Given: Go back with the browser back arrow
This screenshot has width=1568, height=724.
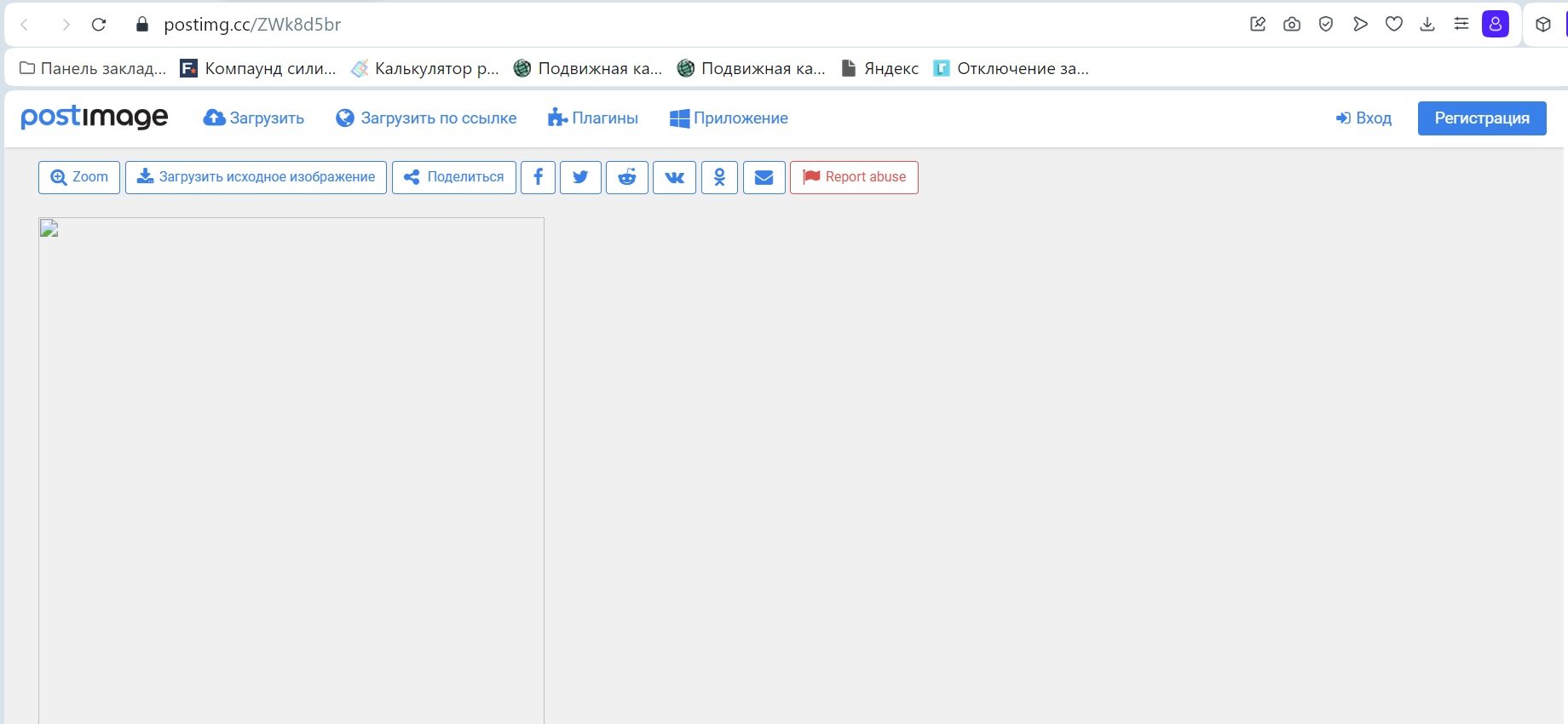Looking at the screenshot, I should point(25,25).
